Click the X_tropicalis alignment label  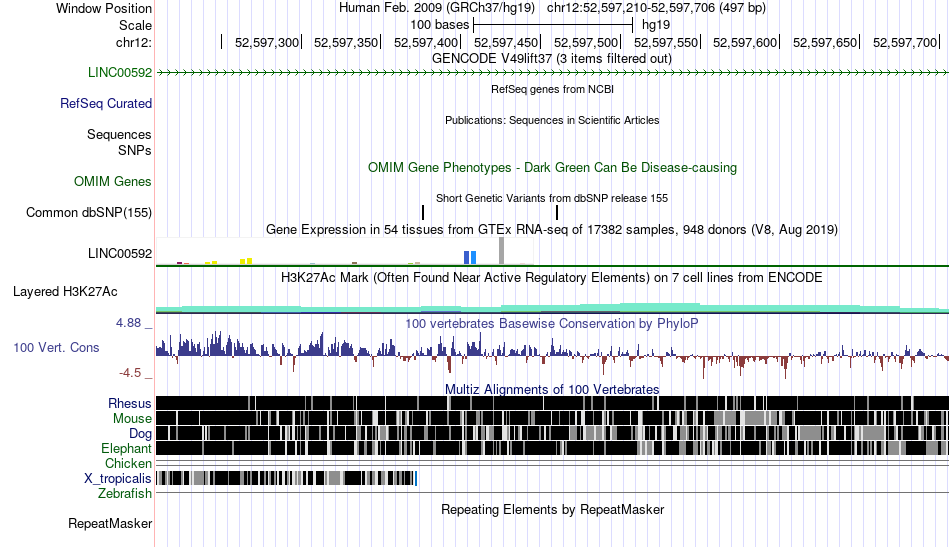(x=118, y=479)
